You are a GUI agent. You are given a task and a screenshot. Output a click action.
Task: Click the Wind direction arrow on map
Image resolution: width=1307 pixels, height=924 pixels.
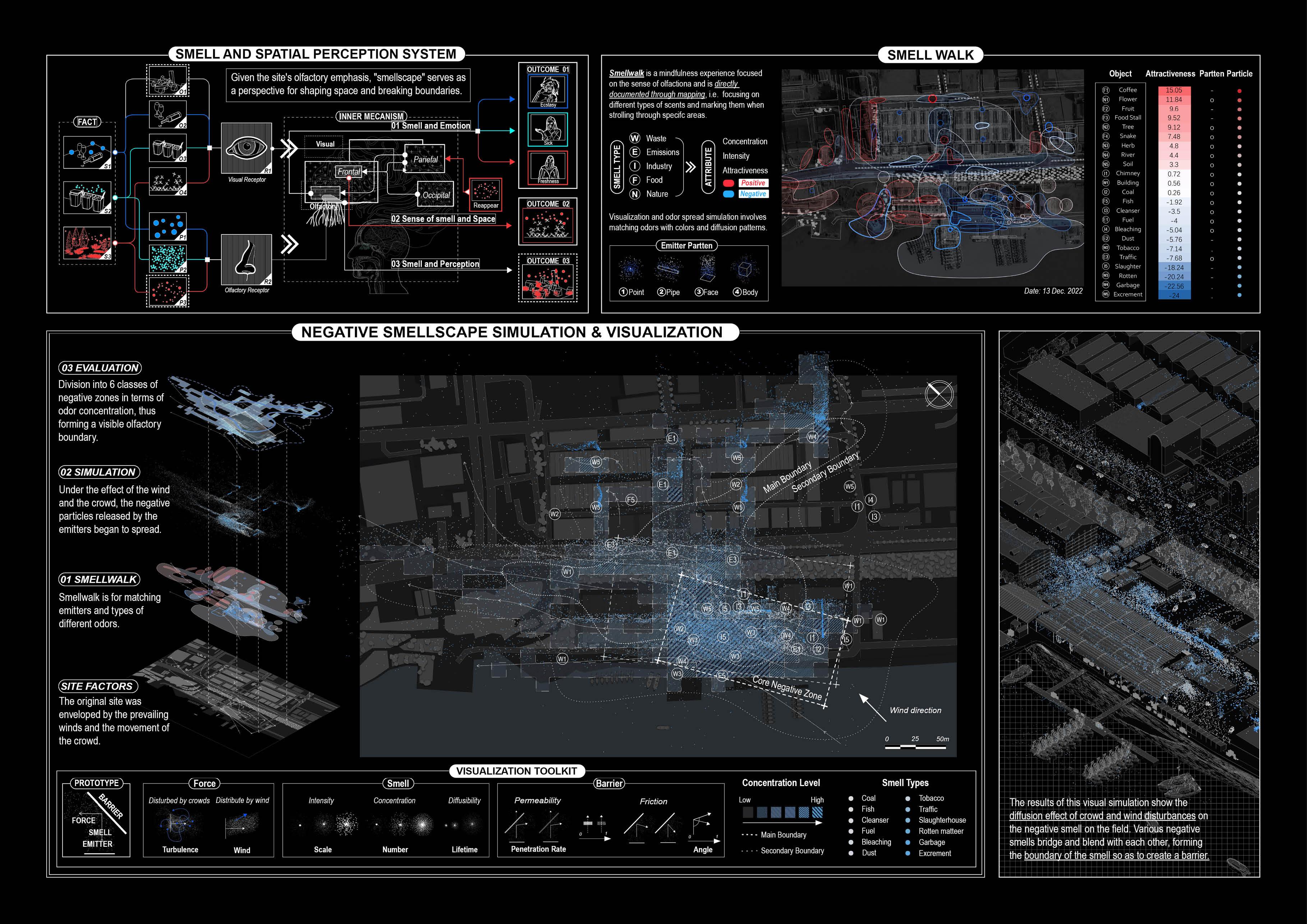[871, 707]
